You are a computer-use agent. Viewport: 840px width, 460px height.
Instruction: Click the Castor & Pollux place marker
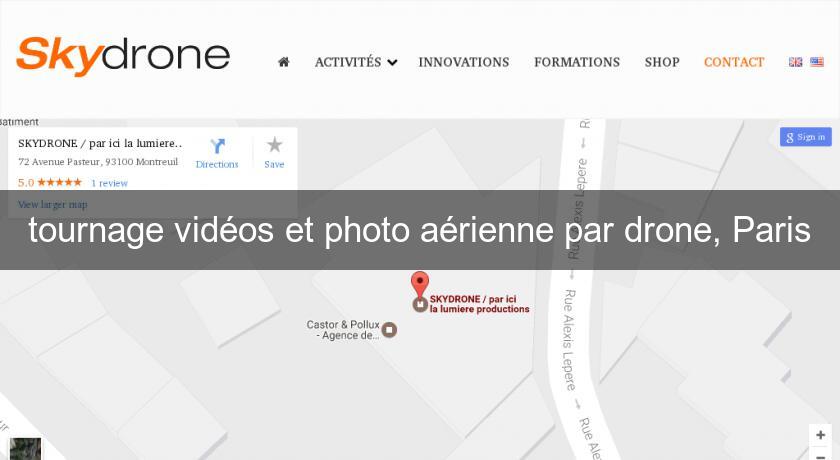[389, 330]
